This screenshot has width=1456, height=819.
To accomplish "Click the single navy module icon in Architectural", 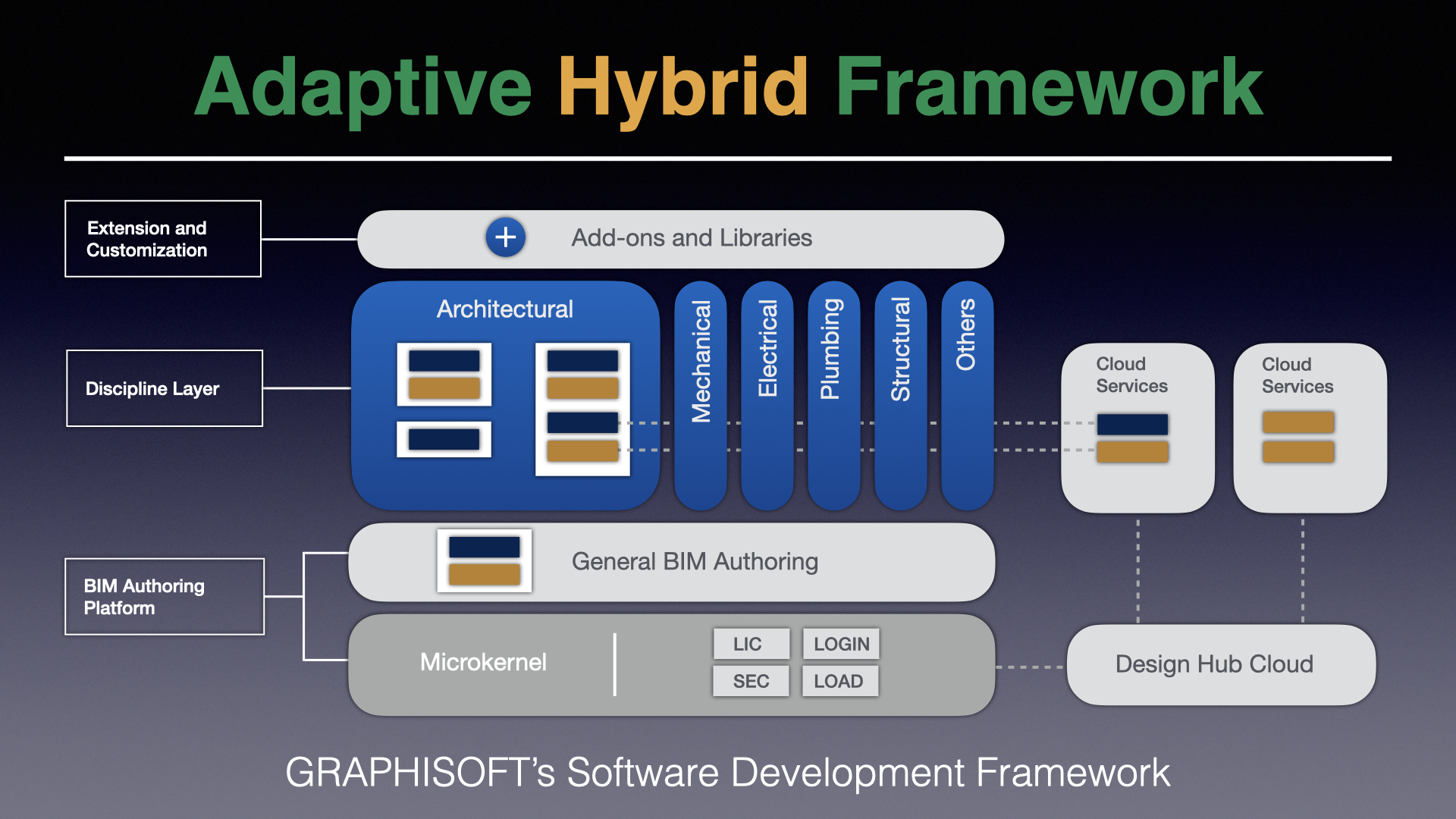I will click(x=444, y=439).
